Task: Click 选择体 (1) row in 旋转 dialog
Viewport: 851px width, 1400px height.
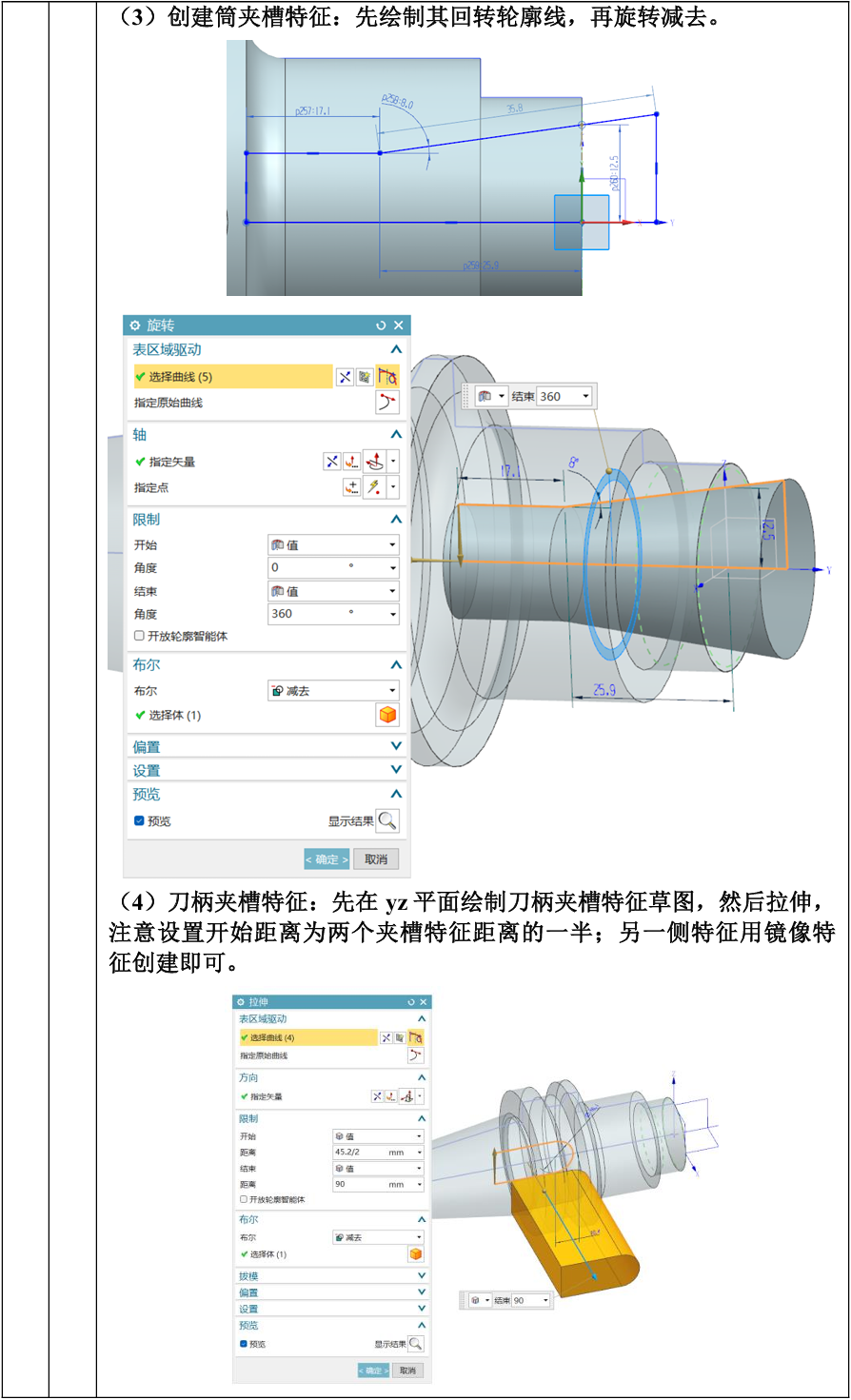Action: pos(267,715)
